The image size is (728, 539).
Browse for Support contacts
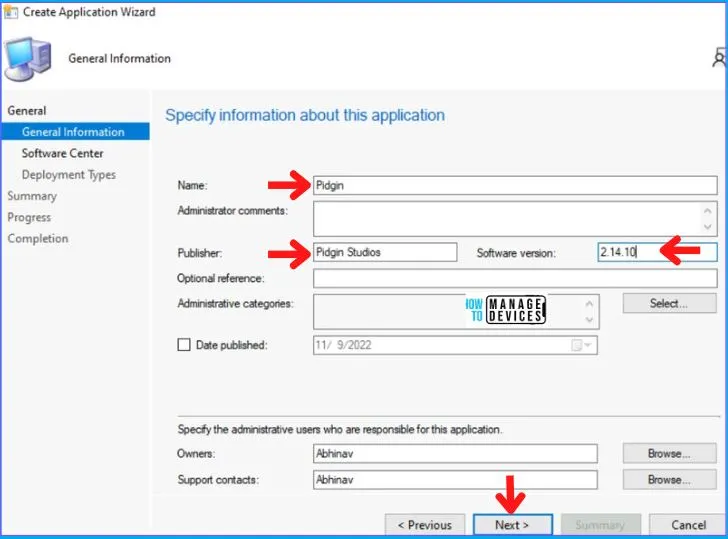pos(670,480)
